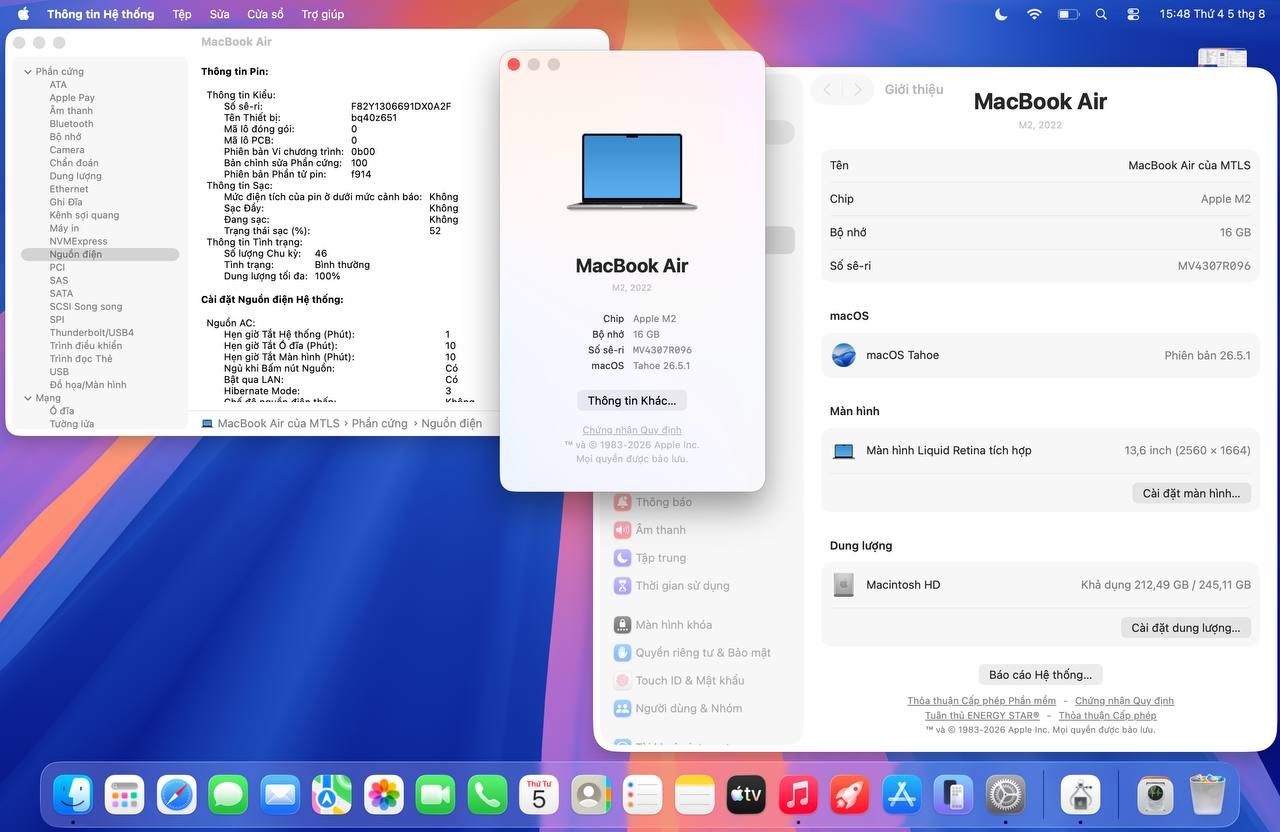Open the Tệp menu
Image resolution: width=1280 pixels, height=832 pixels.
point(182,14)
